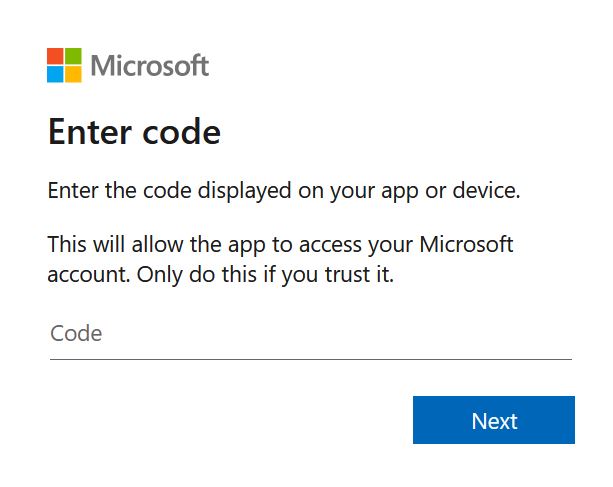This screenshot has width=613, height=487.
Task: Click the word "device." in the instruction line
Action: point(486,191)
